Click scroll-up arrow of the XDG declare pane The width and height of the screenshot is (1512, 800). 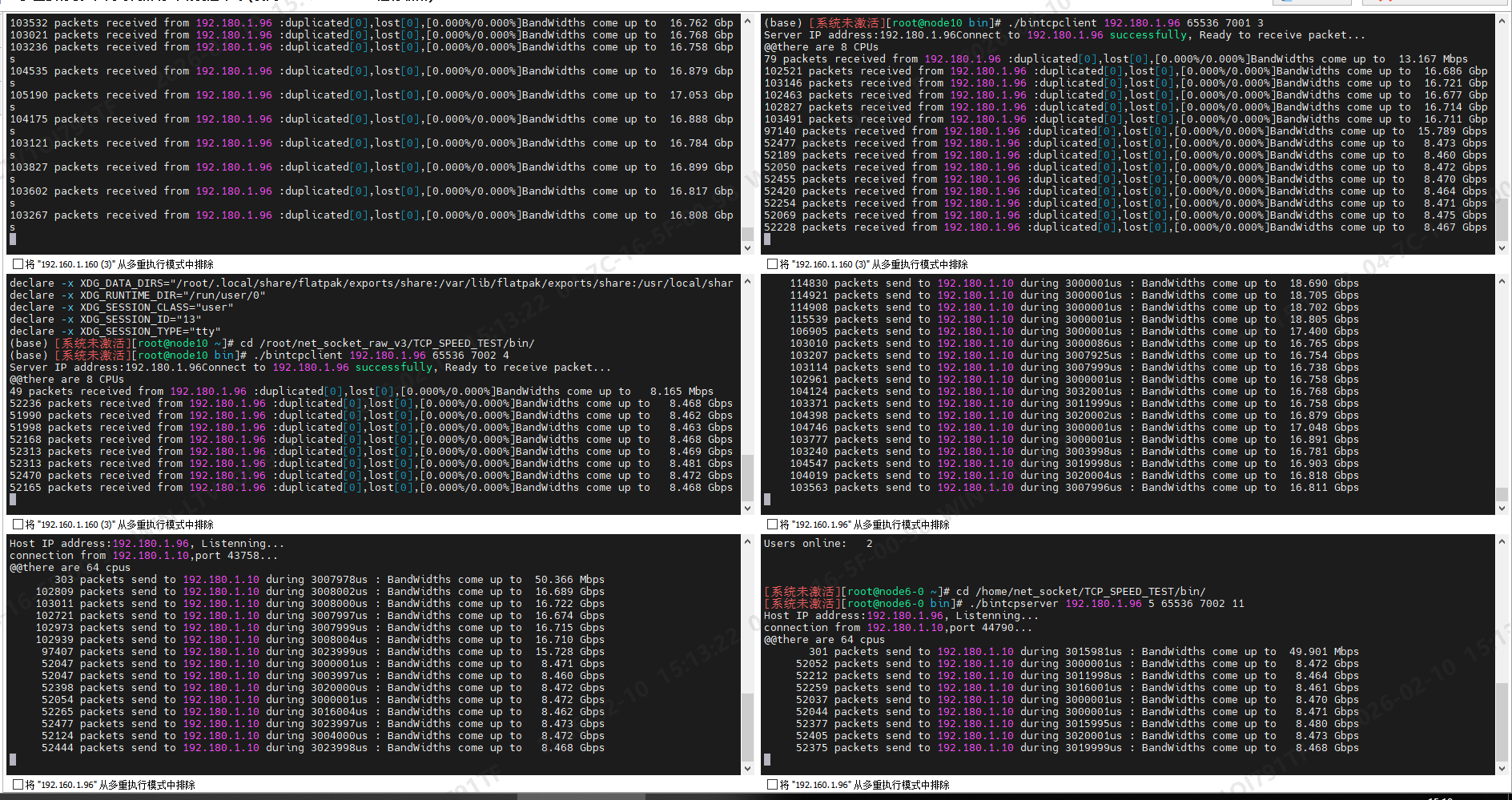click(x=747, y=281)
